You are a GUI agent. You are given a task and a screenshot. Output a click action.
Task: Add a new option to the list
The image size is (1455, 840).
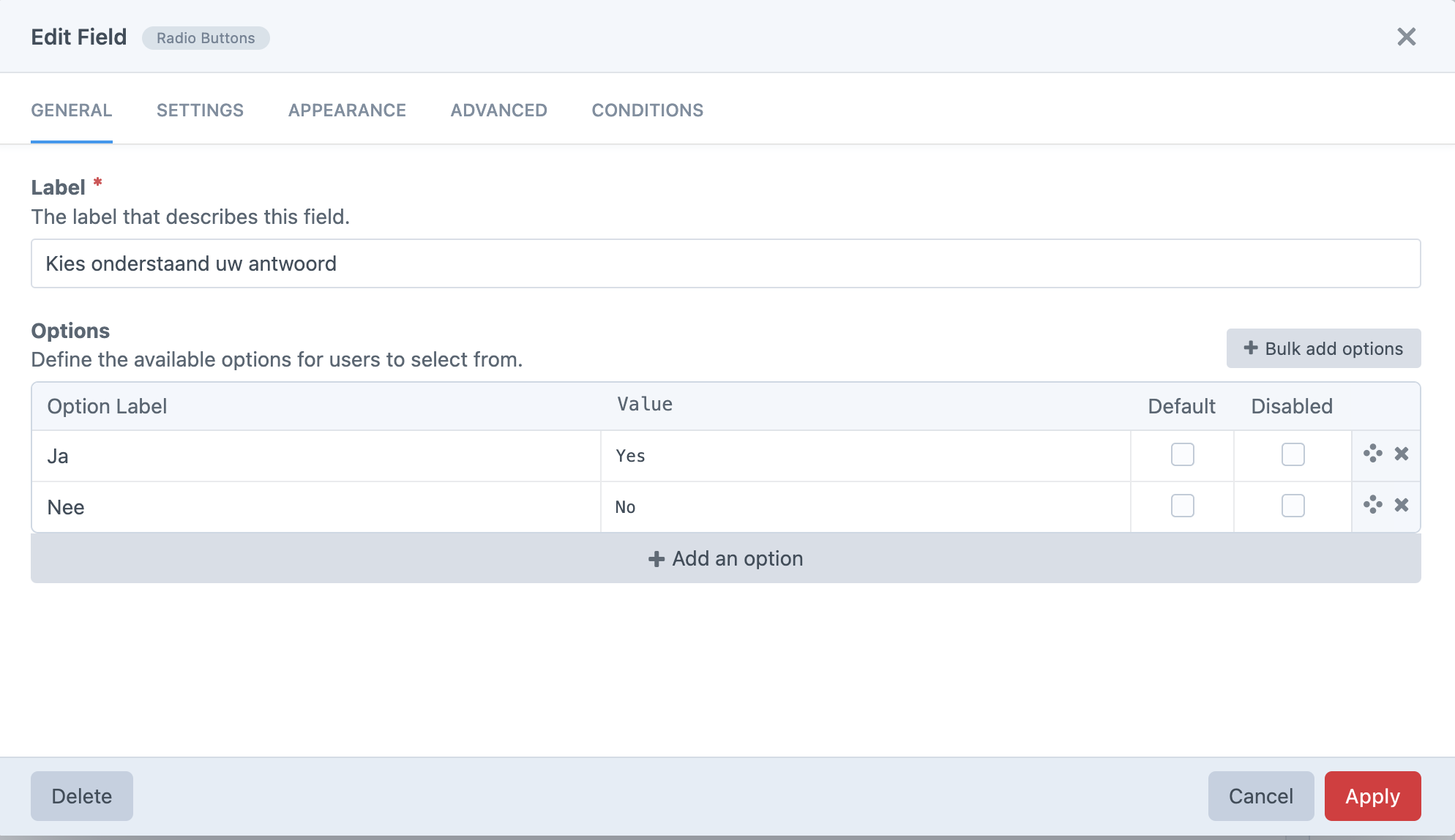click(725, 558)
